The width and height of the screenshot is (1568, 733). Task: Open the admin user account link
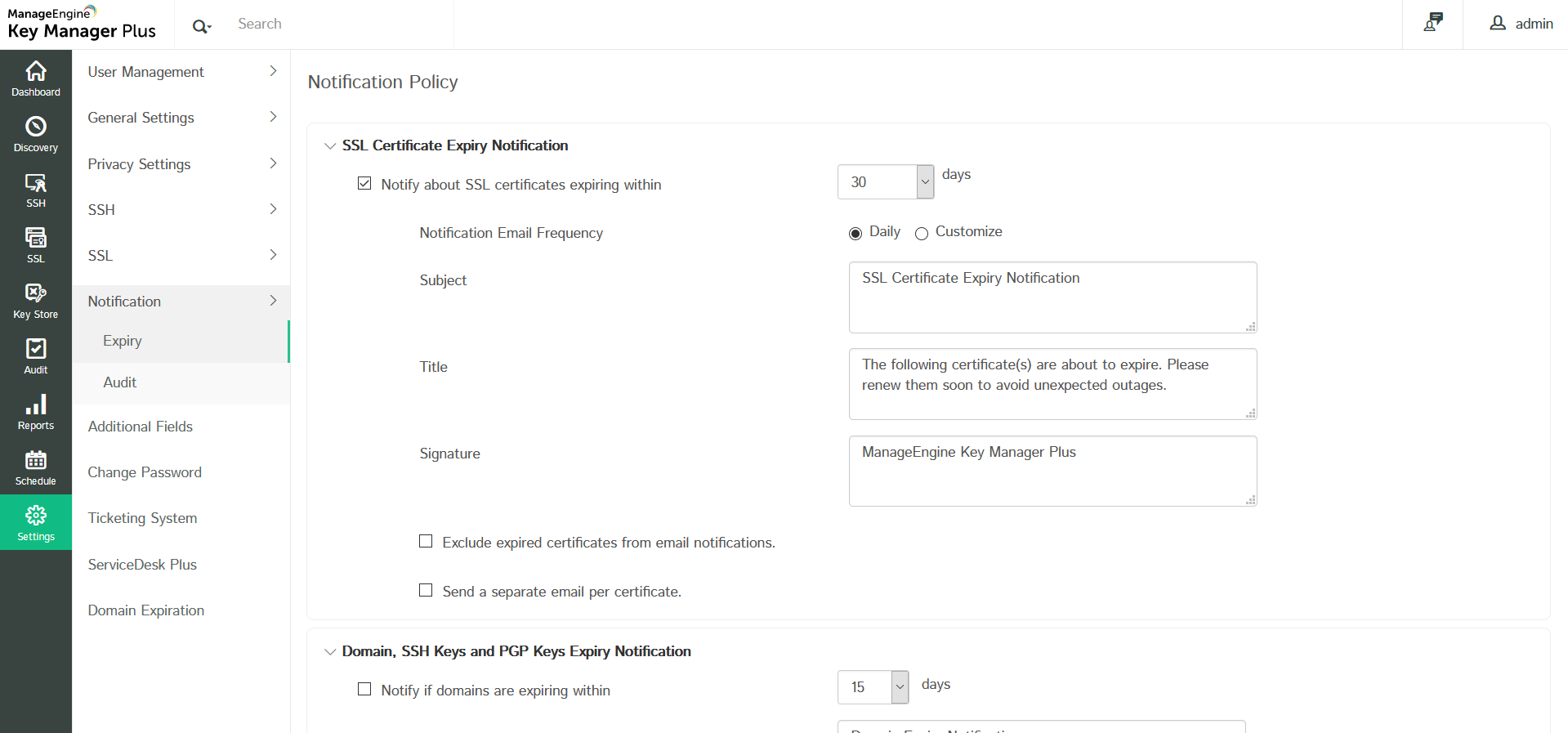pos(1521,24)
